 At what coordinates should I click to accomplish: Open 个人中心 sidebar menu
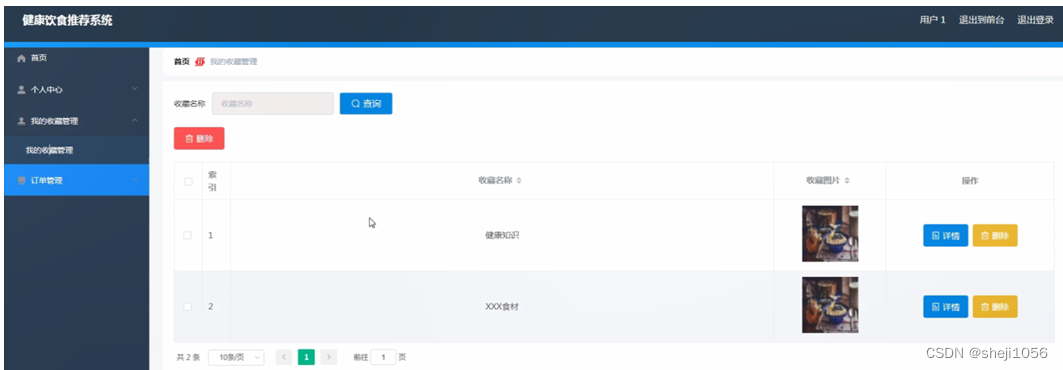point(77,89)
